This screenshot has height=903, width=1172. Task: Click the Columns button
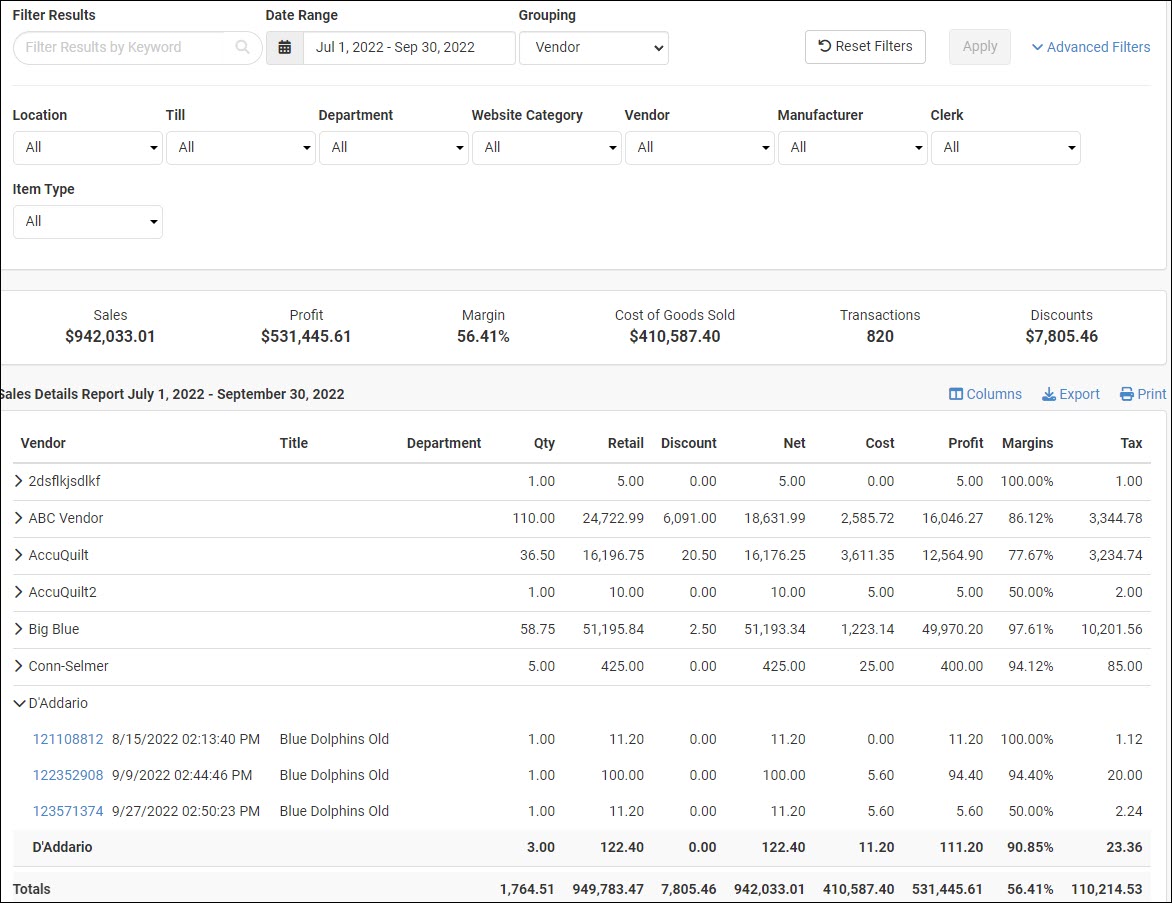985,394
